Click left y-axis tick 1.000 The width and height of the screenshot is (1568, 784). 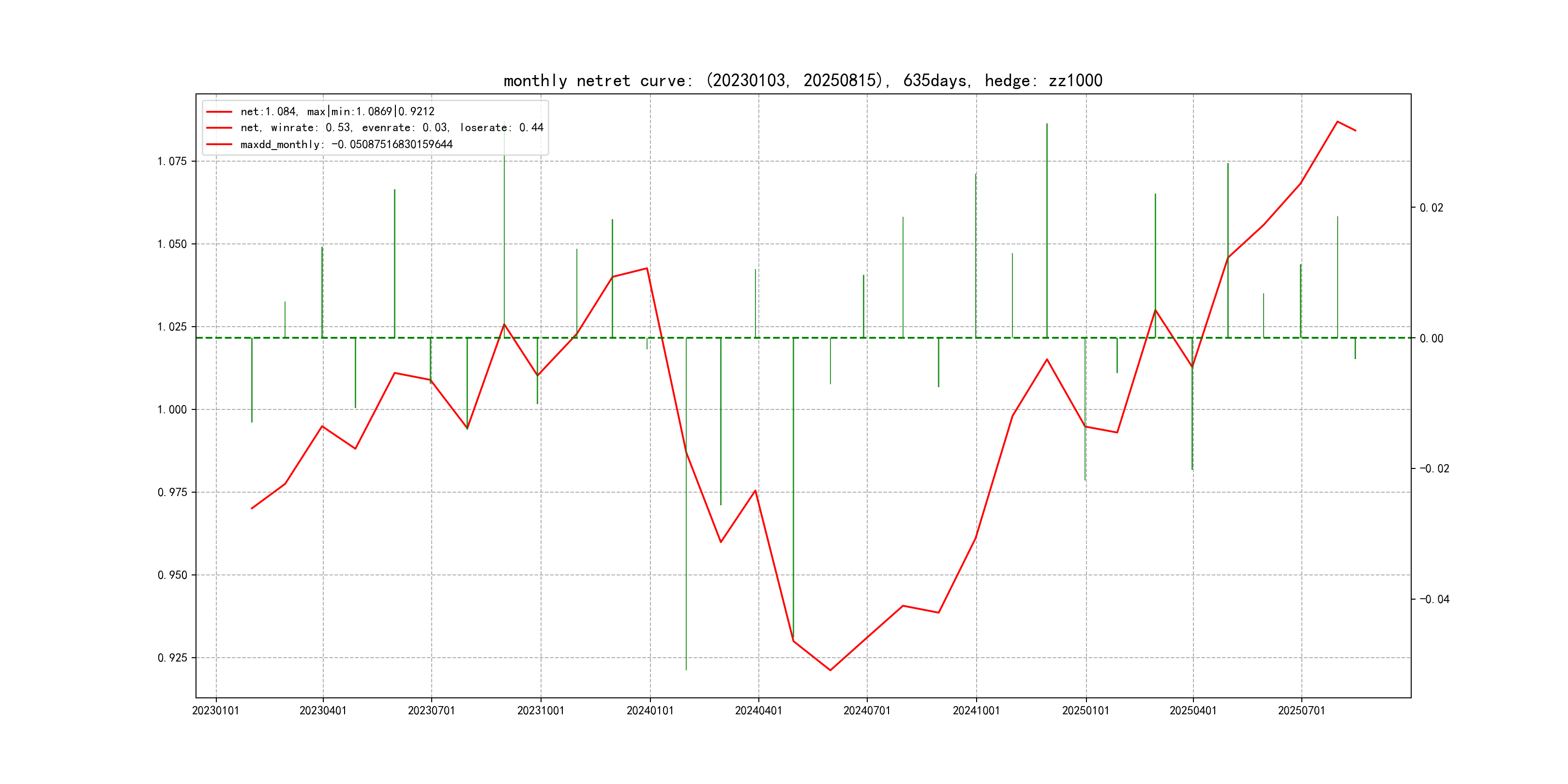pos(172,409)
